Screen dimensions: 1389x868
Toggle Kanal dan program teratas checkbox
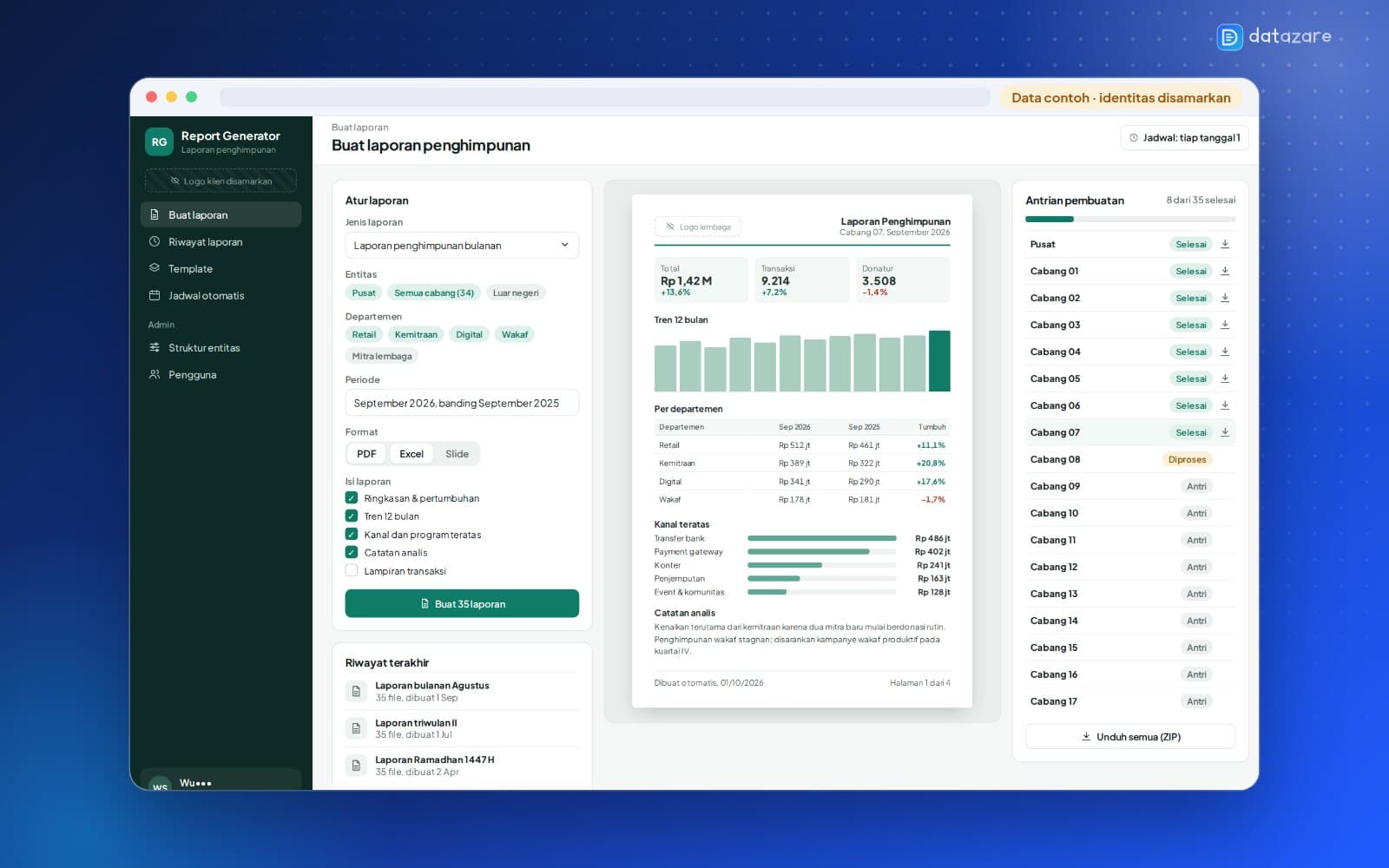[x=352, y=535]
